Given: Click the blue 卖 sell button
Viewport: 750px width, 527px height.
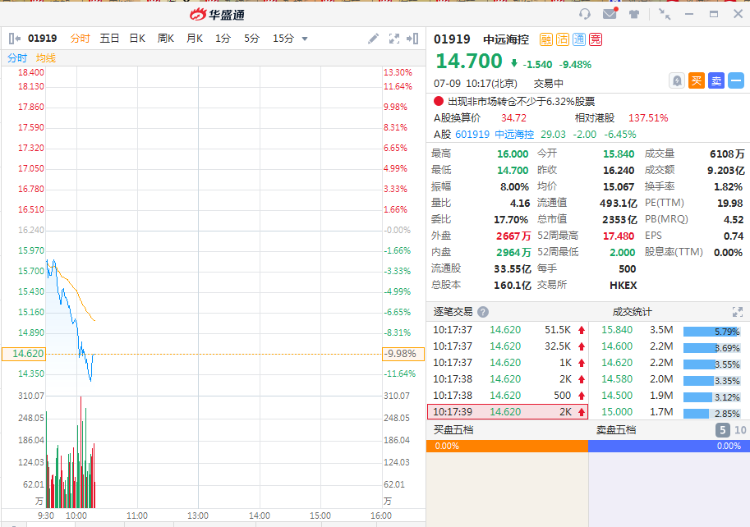Looking at the screenshot, I should (716, 81).
